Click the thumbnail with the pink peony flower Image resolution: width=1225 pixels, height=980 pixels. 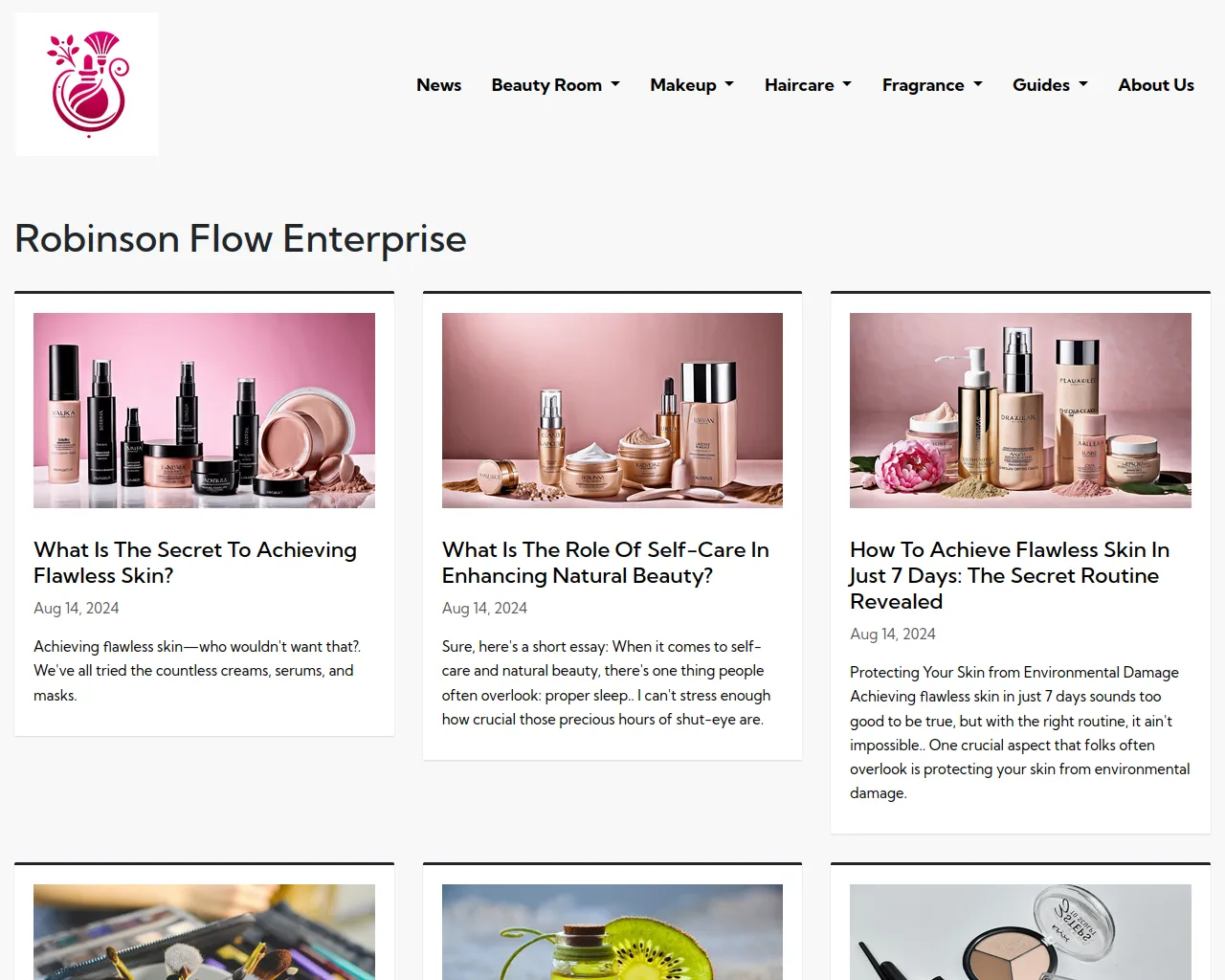point(1020,411)
